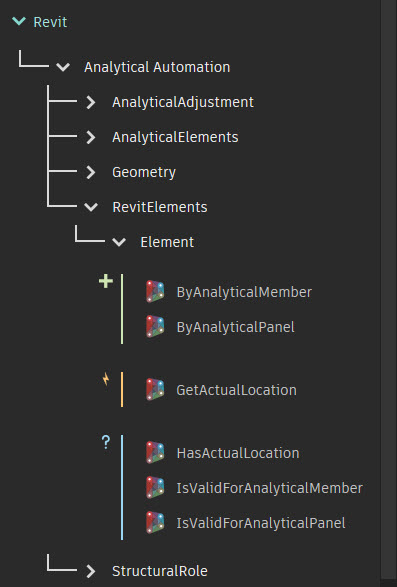Place the HasActualLocation node text
The image size is (397, 587).
238,453
